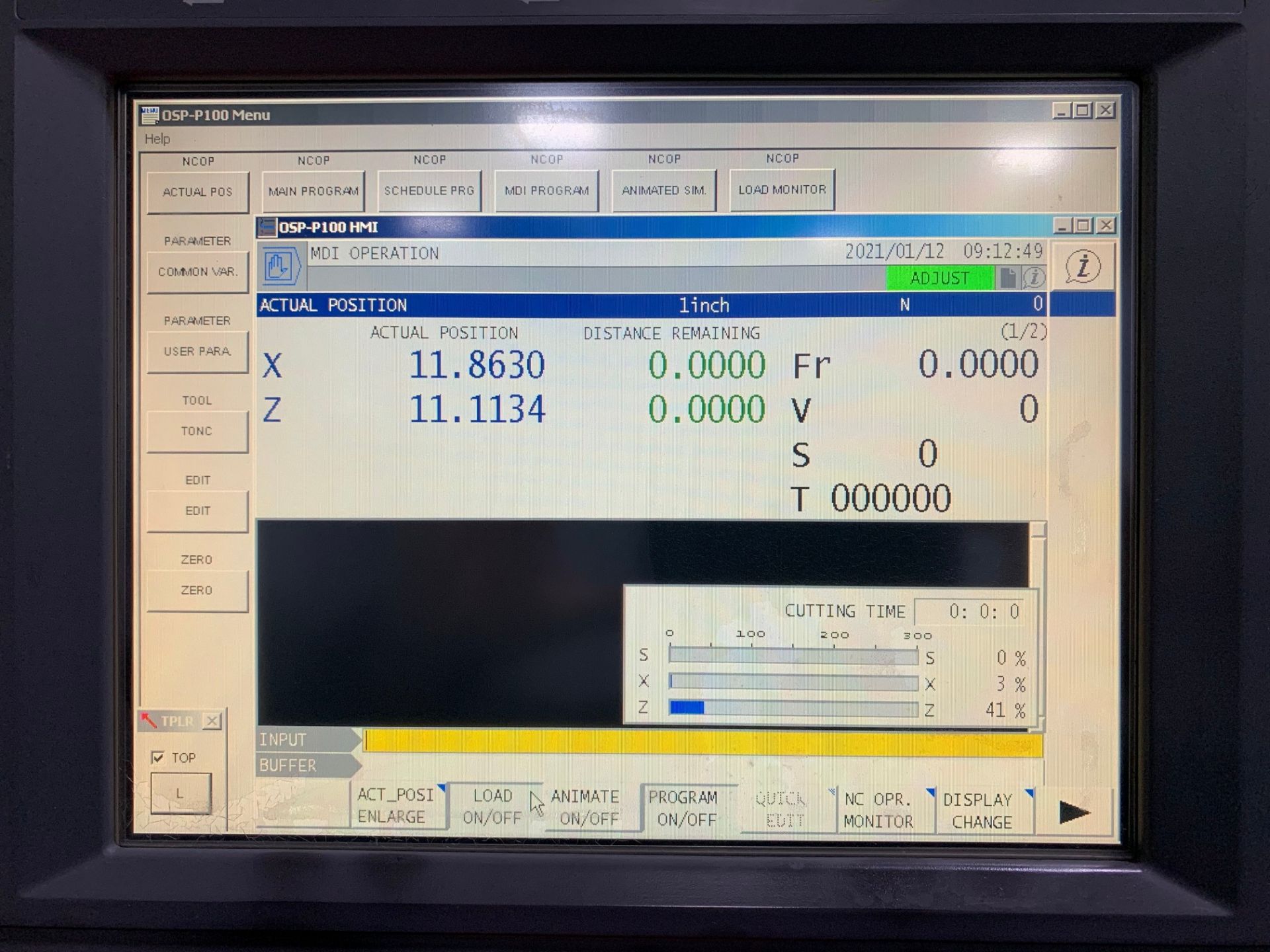
Task: Click the X 3 % load value
Action: click(1011, 684)
